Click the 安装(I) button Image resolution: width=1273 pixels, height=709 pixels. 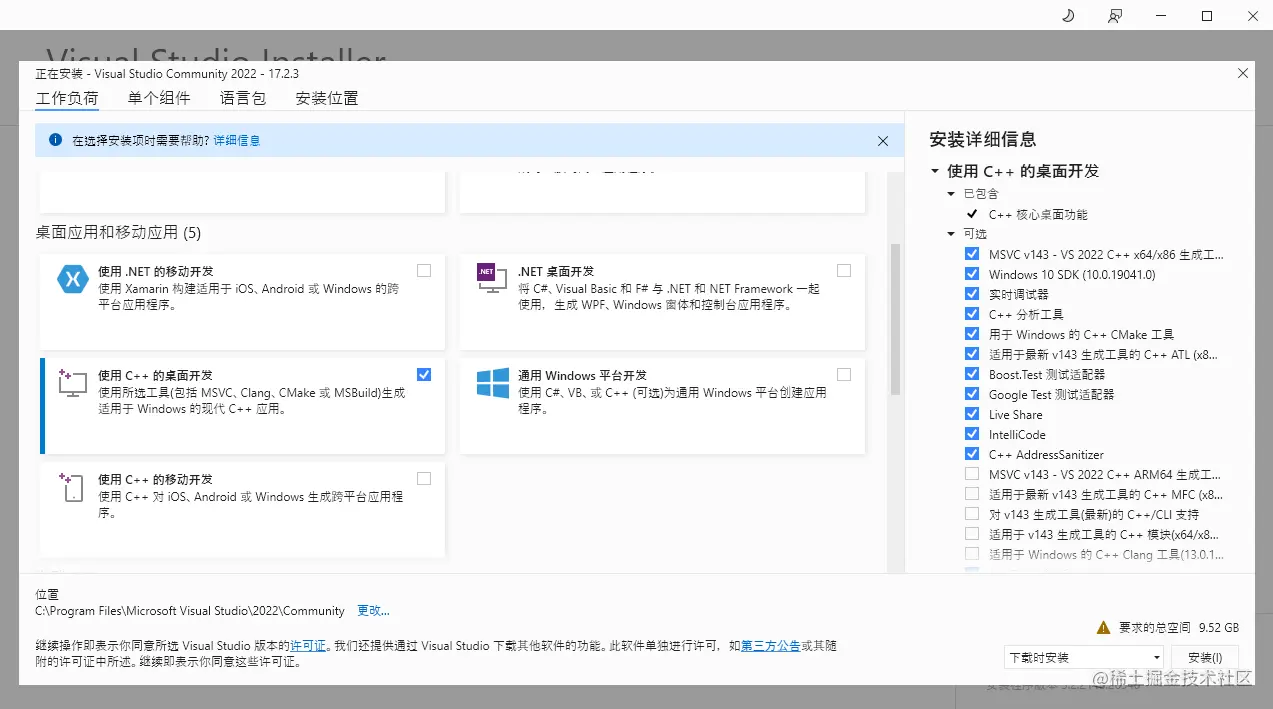coord(1205,658)
